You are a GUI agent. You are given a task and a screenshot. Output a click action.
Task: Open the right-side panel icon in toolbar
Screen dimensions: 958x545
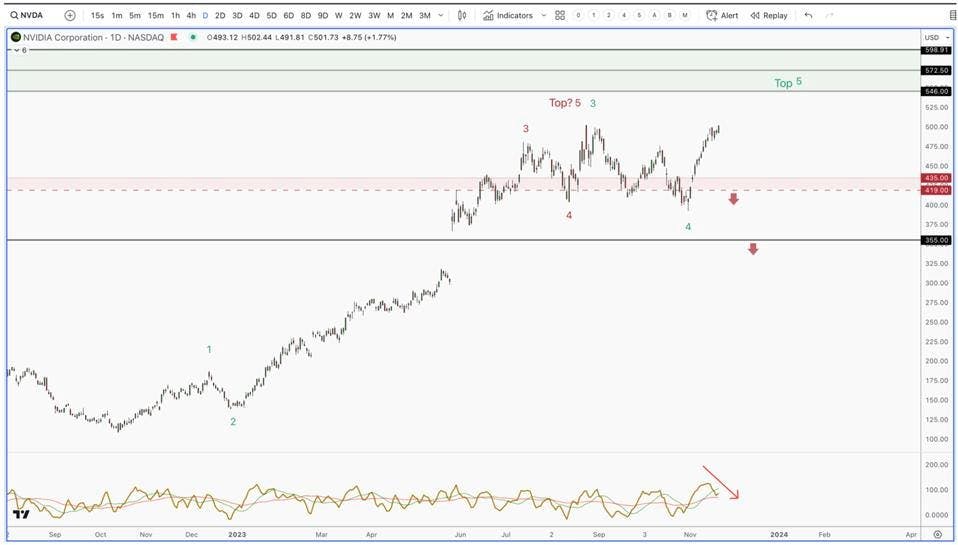coord(953,15)
